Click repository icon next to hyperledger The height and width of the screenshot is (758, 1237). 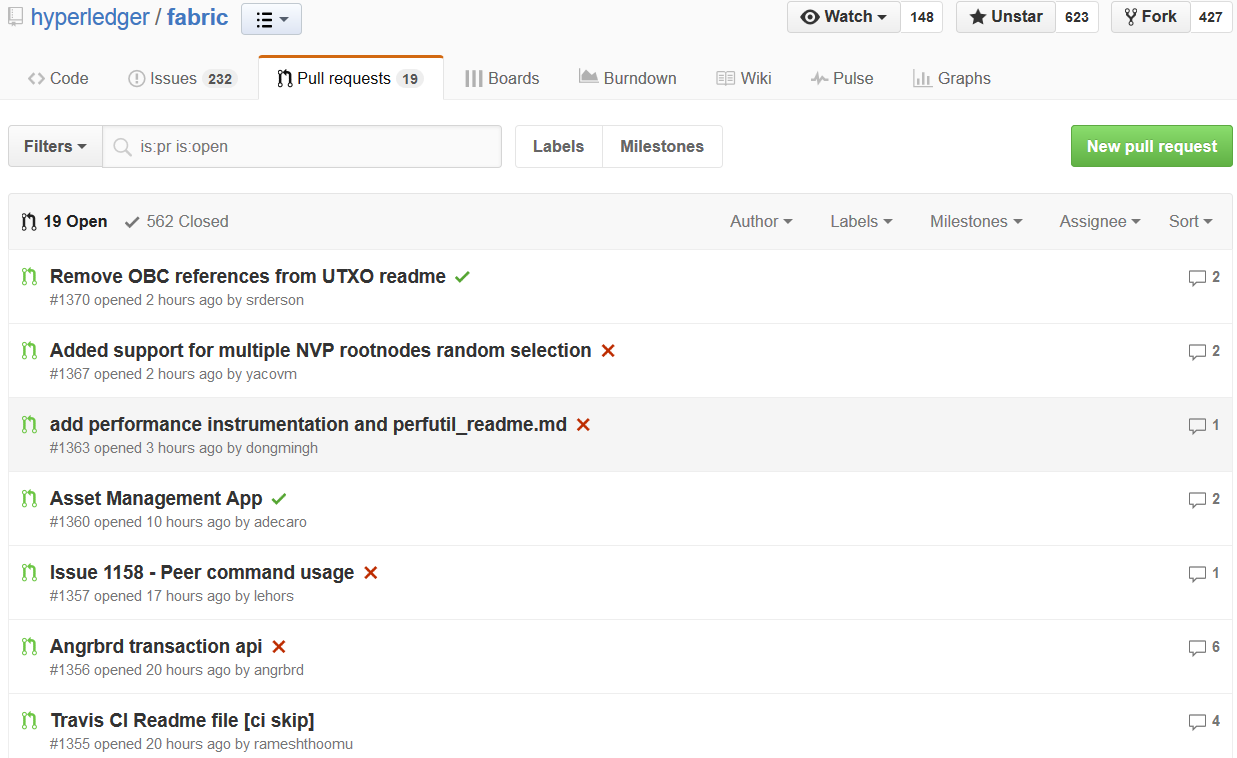15,17
